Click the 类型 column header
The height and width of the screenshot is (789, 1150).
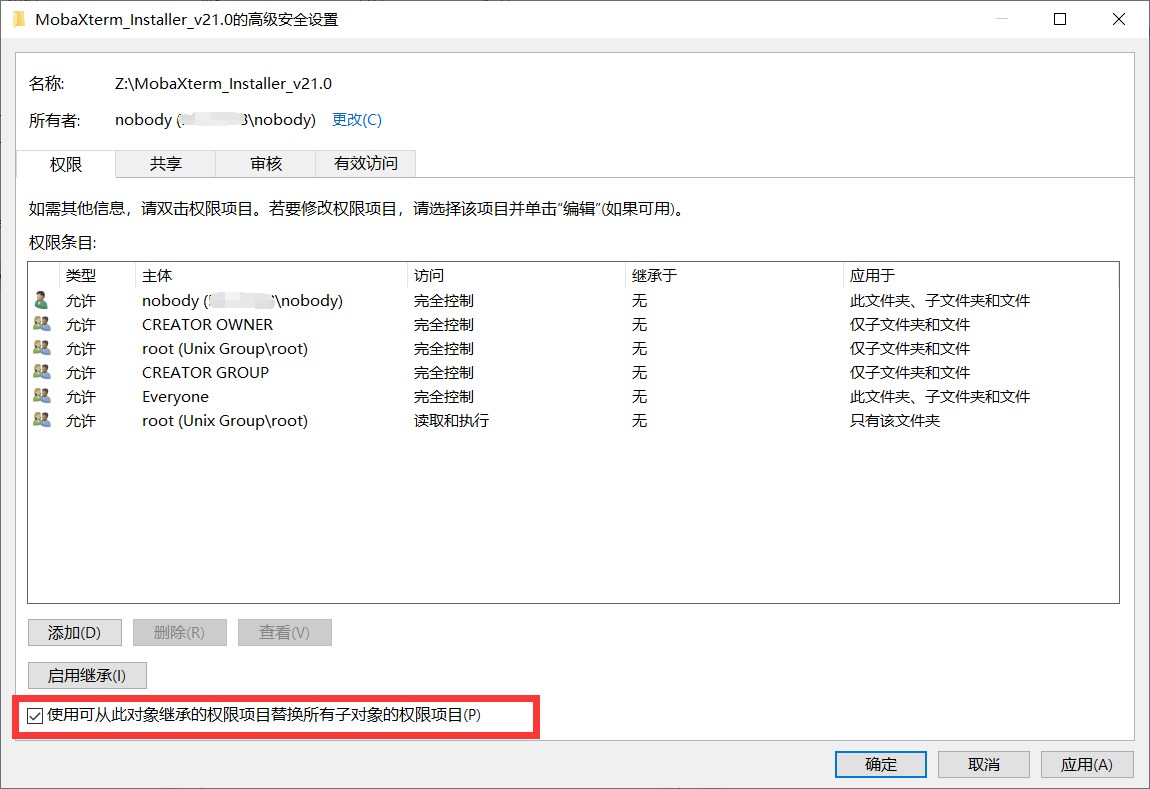click(97, 276)
